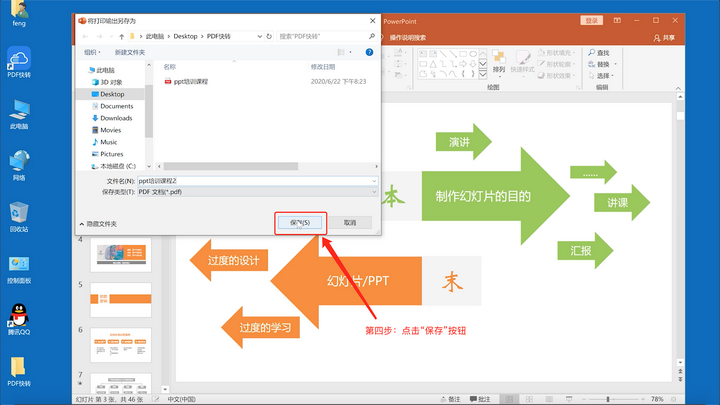Click Desktop in the address breadcrumb
The width and height of the screenshot is (720, 405).
[x=185, y=36]
